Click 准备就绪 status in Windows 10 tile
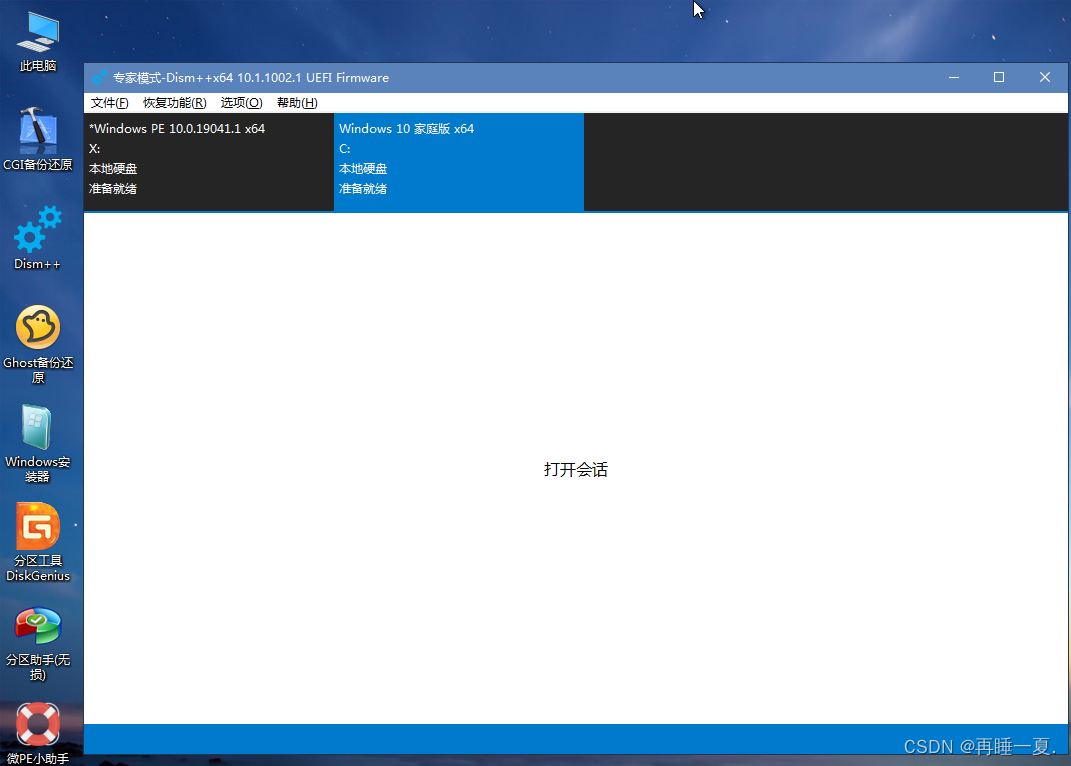The height and width of the screenshot is (766, 1071). [363, 189]
